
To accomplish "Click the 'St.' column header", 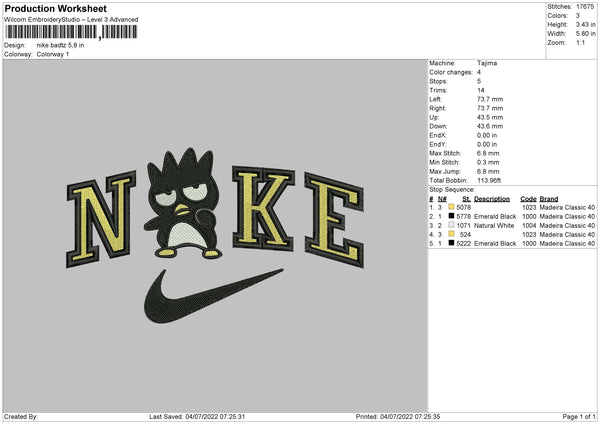I will pos(466,199).
